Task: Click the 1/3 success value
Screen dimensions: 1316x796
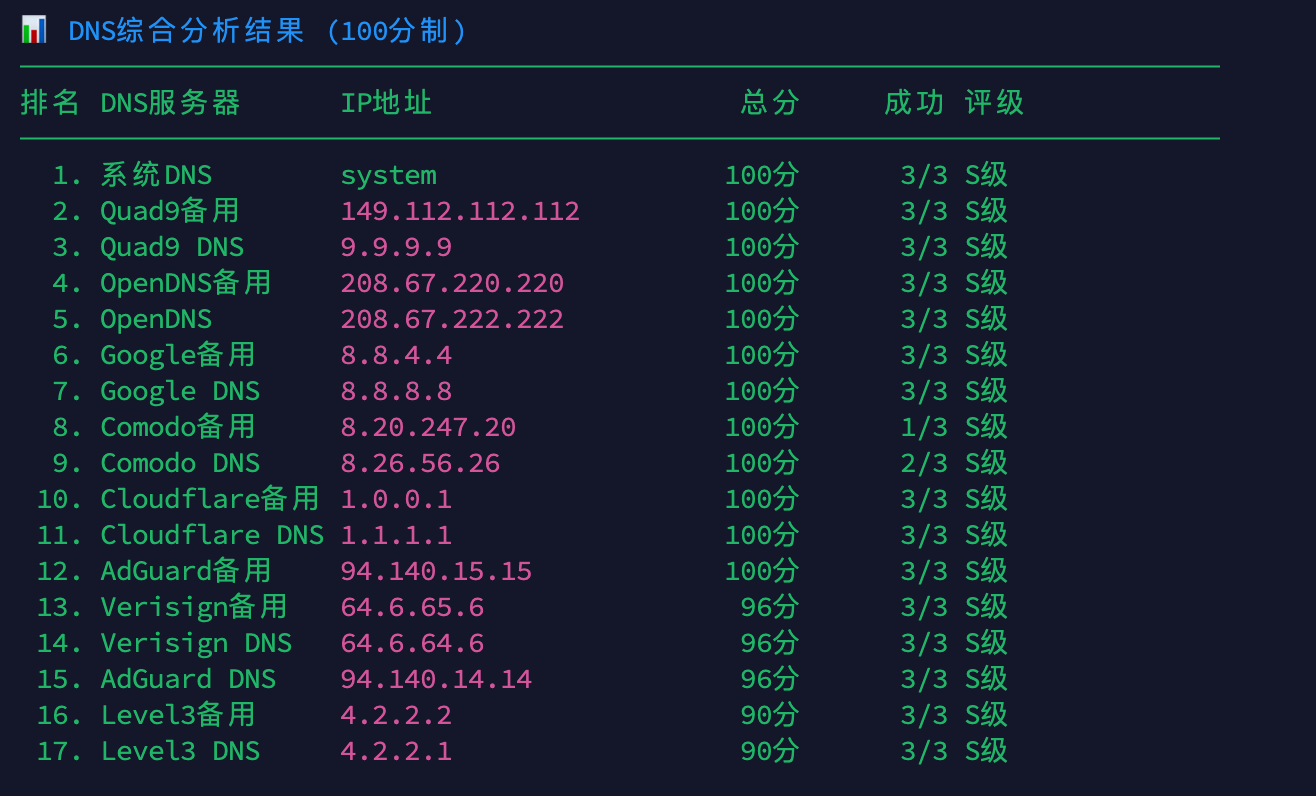Action: click(924, 427)
